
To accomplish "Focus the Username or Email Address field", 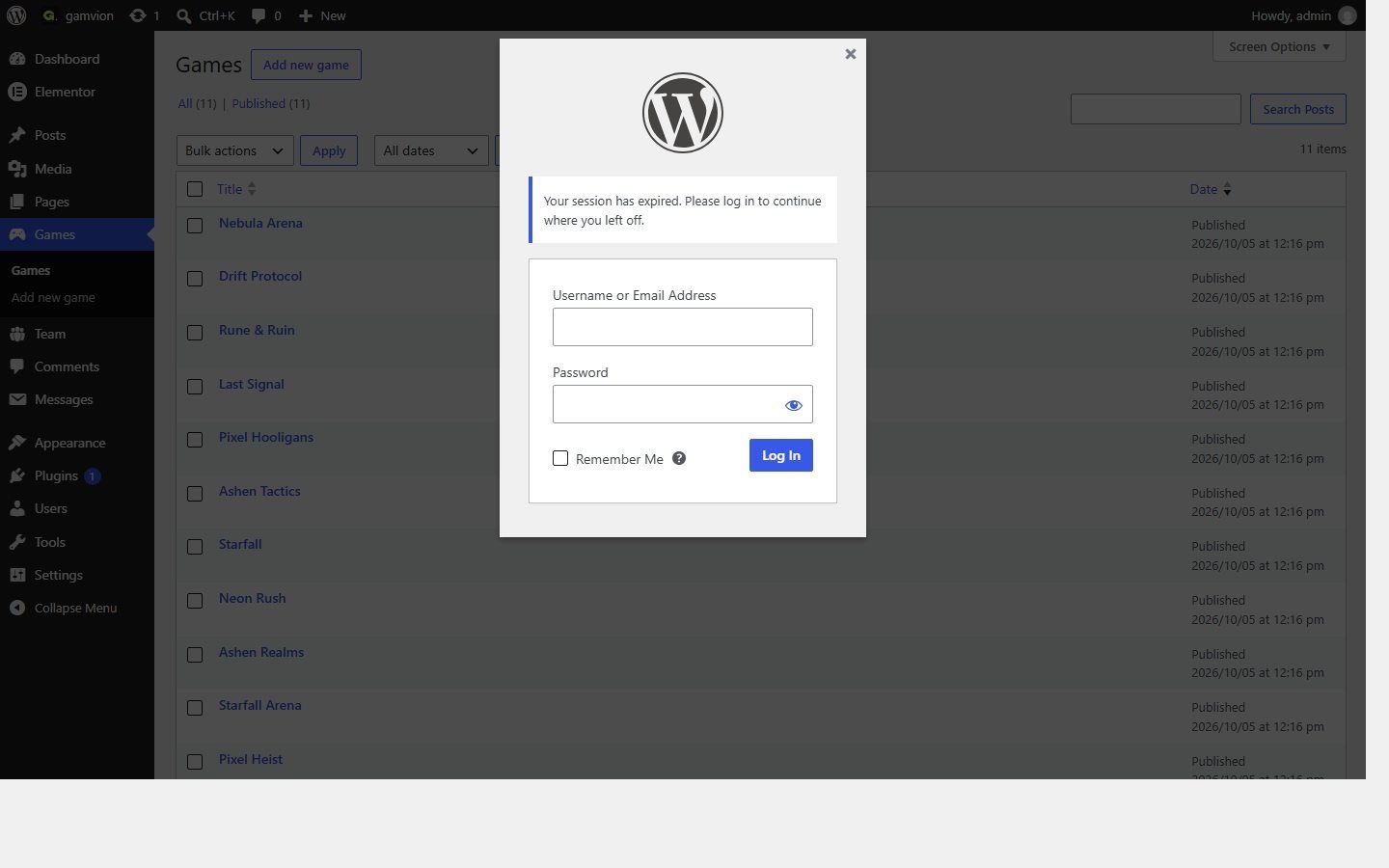I will pyautogui.click(x=683, y=327).
